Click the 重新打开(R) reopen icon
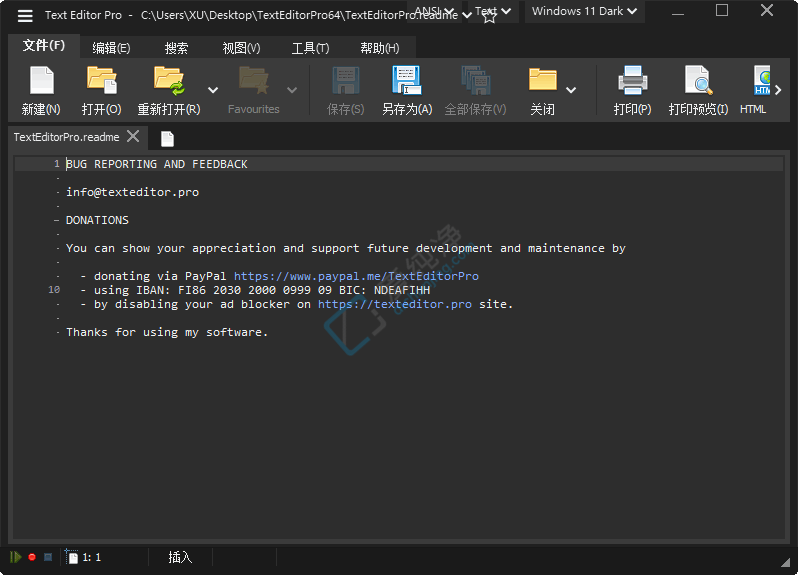 [169, 80]
